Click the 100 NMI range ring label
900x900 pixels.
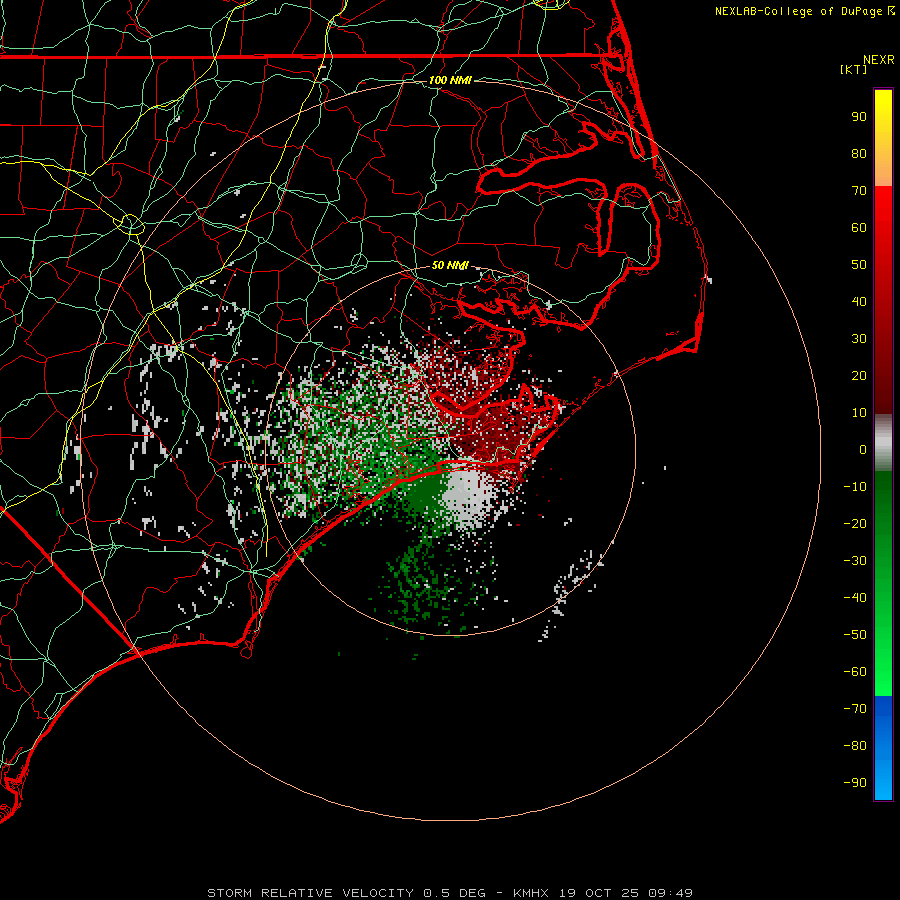point(449,80)
